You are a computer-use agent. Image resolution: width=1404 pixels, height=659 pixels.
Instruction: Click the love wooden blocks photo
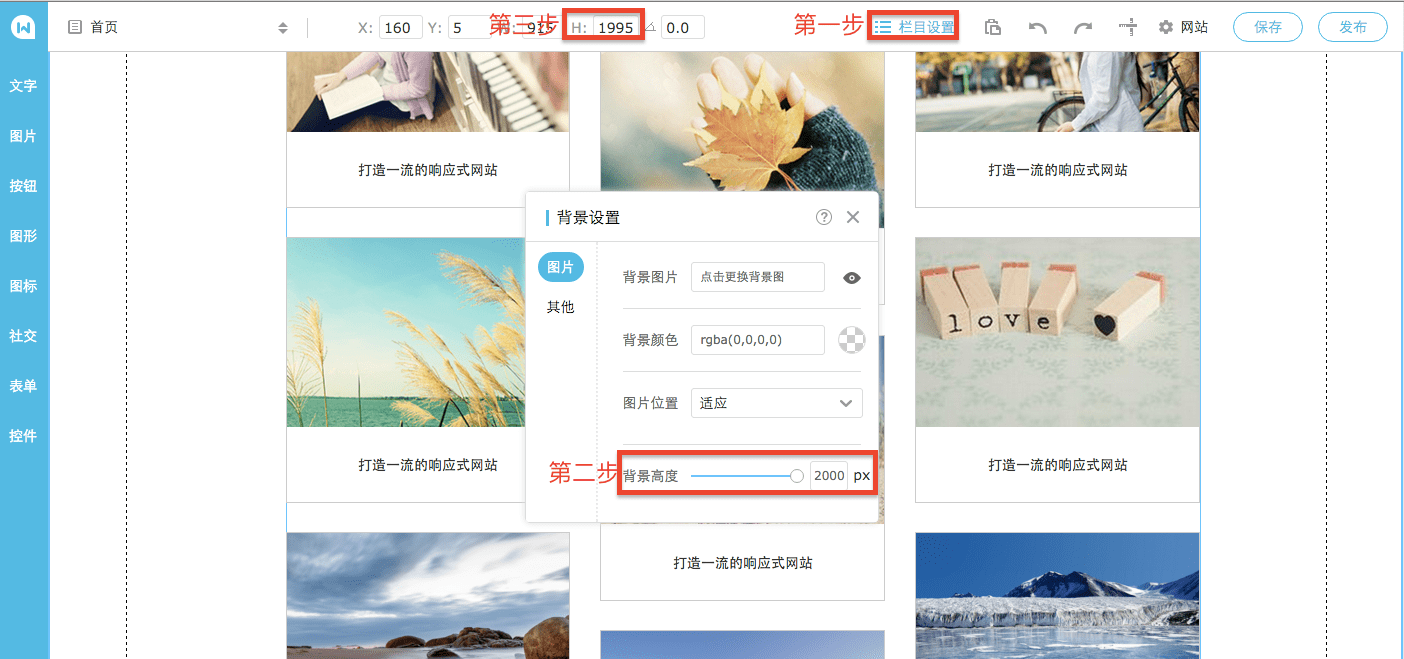pyautogui.click(x=1057, y=332)
